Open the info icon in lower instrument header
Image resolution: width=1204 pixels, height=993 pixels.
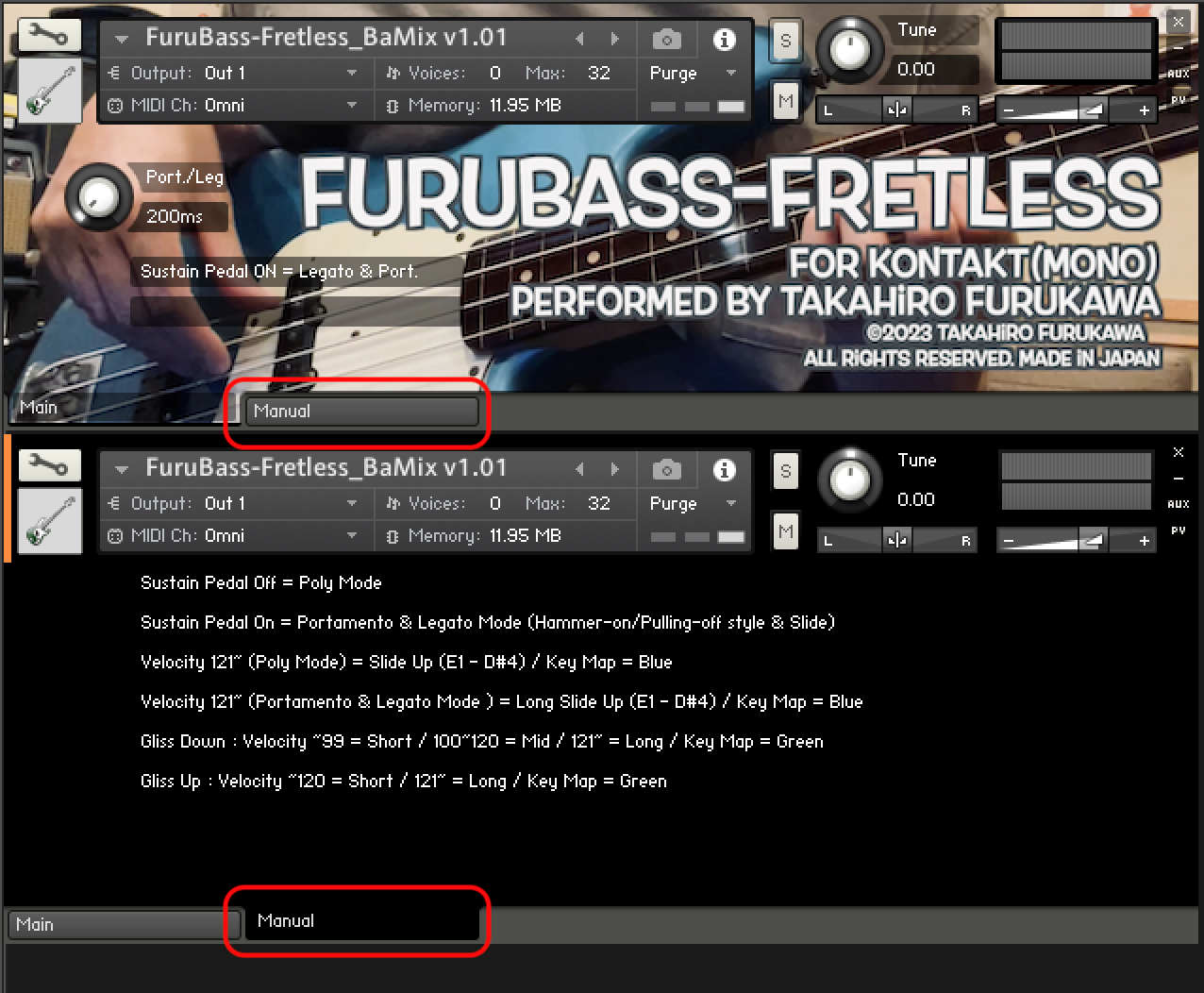(x=724, y=469)
